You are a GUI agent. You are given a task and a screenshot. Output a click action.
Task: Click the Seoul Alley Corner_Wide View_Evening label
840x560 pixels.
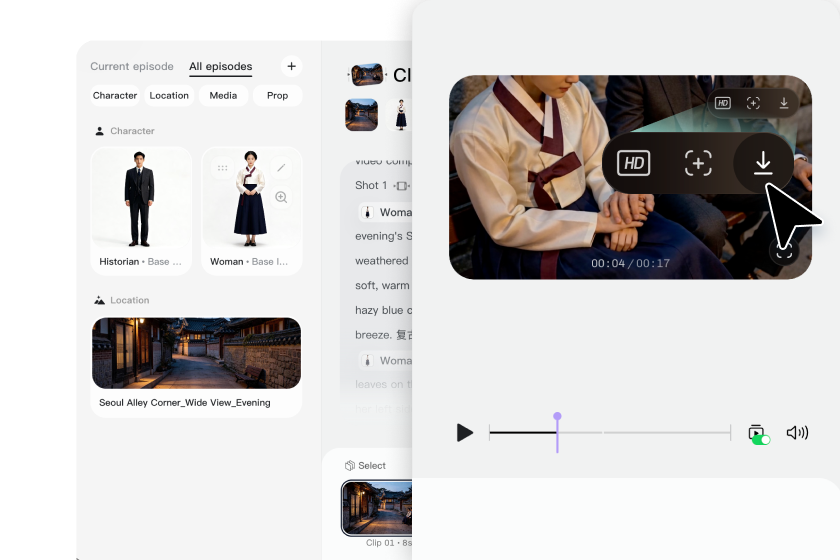tap(185, 402)
